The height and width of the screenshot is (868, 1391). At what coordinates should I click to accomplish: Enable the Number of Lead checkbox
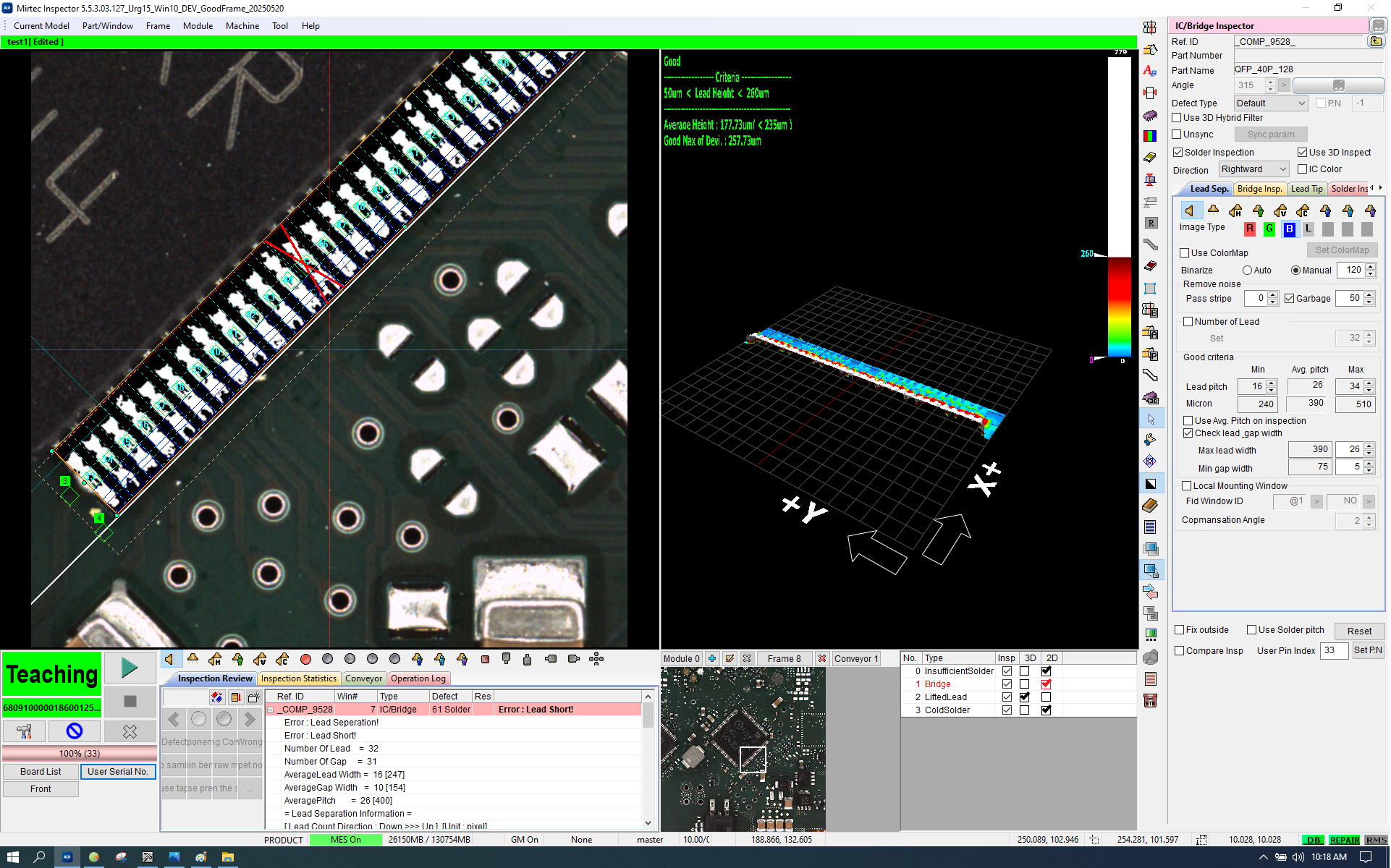click(x=1188, y=322)
